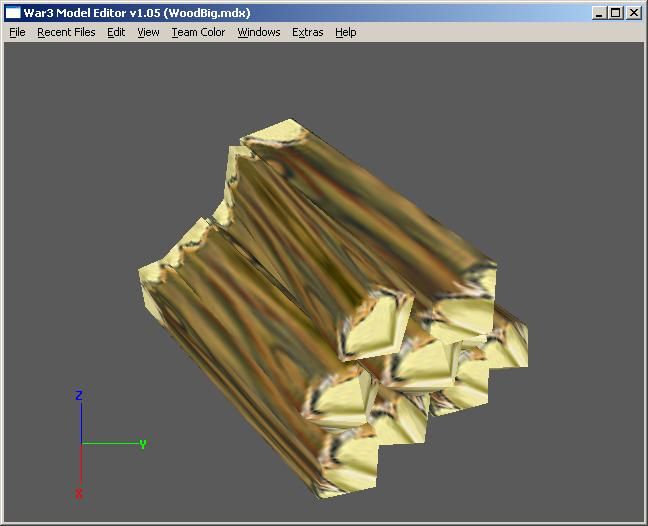
Task: Click the WoodBig log model in viewport
Action: click(331, 310)
